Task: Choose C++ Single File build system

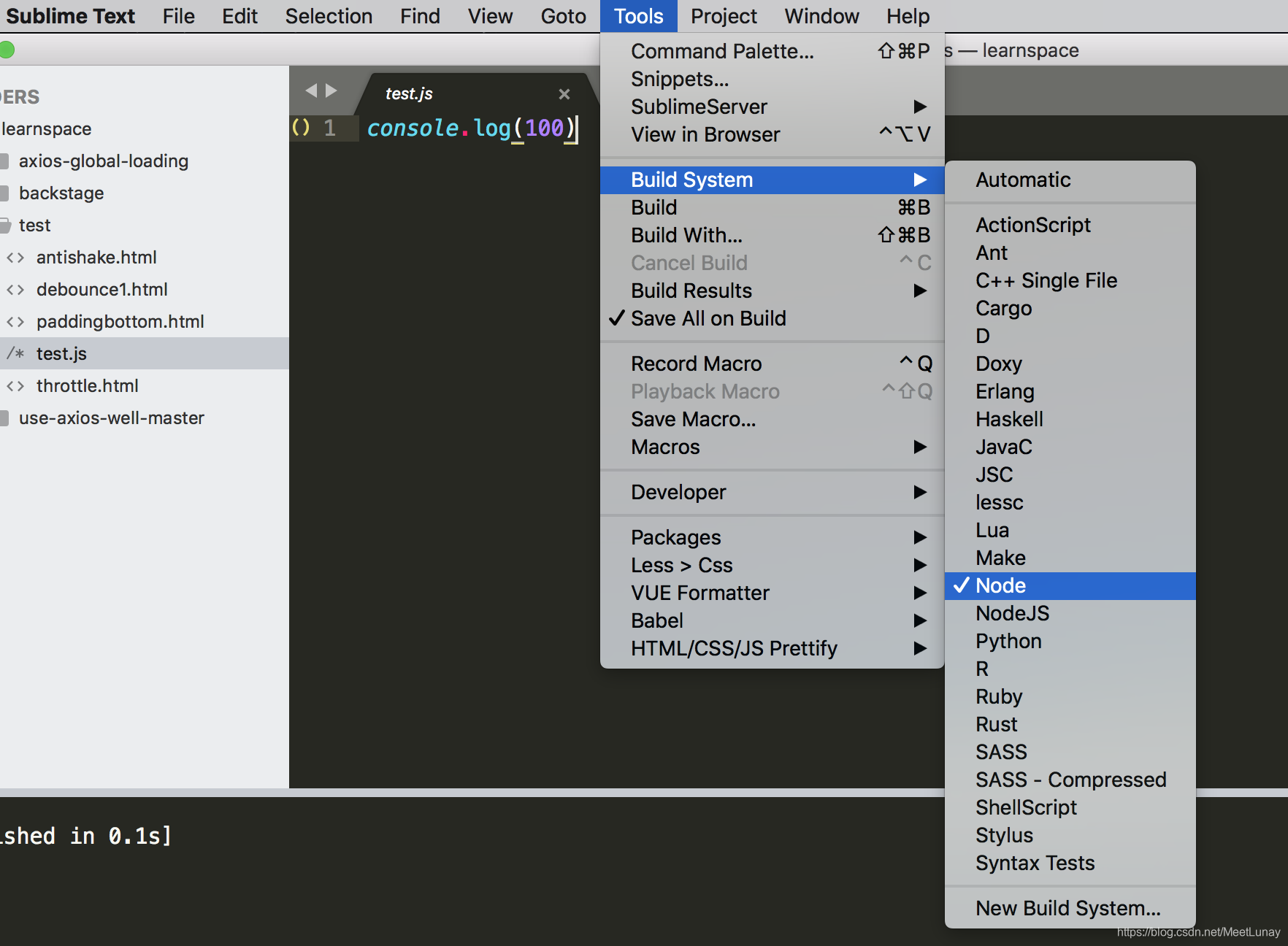Action: tap(1070, 281)
